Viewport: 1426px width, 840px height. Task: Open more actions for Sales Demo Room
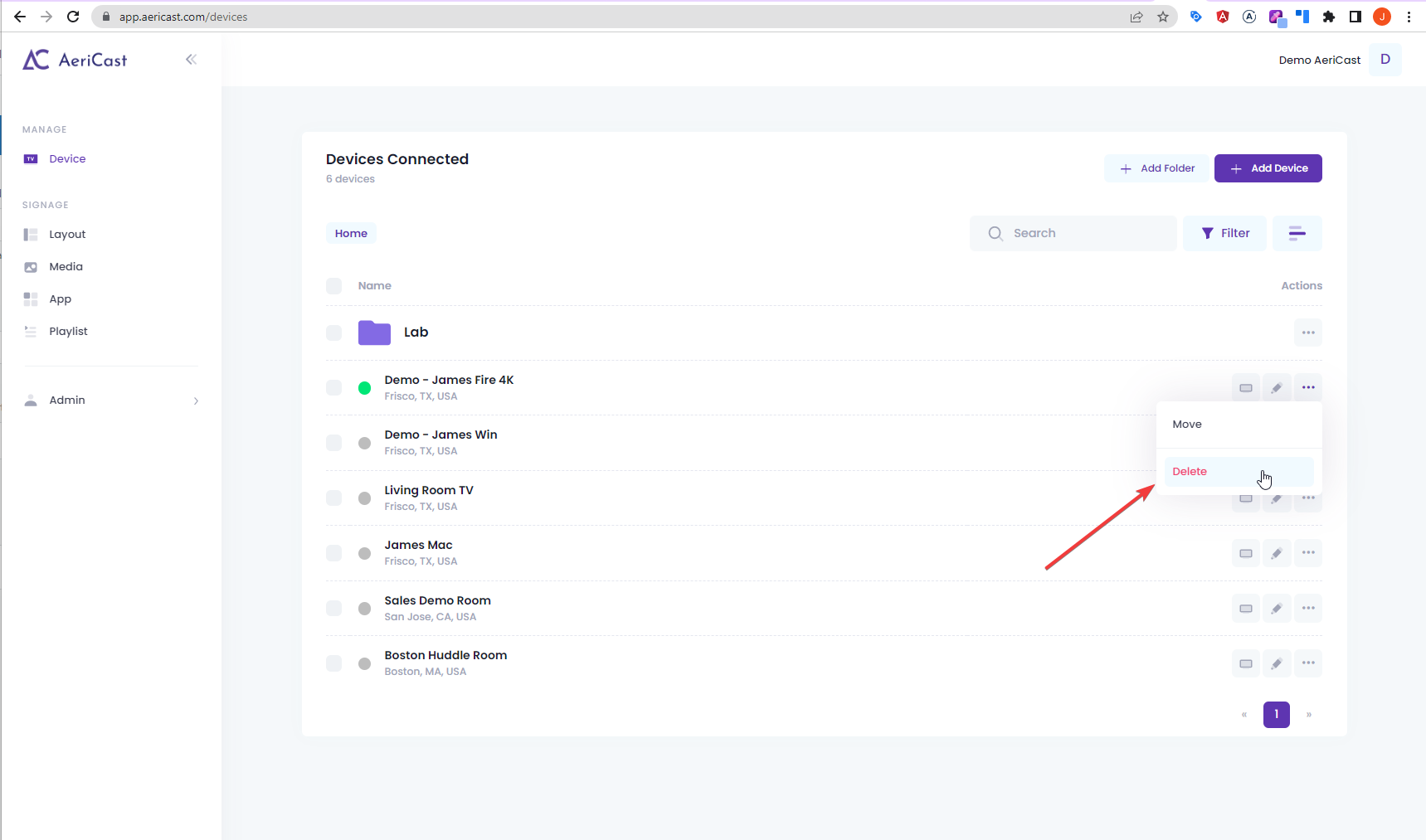point(1308,608)
